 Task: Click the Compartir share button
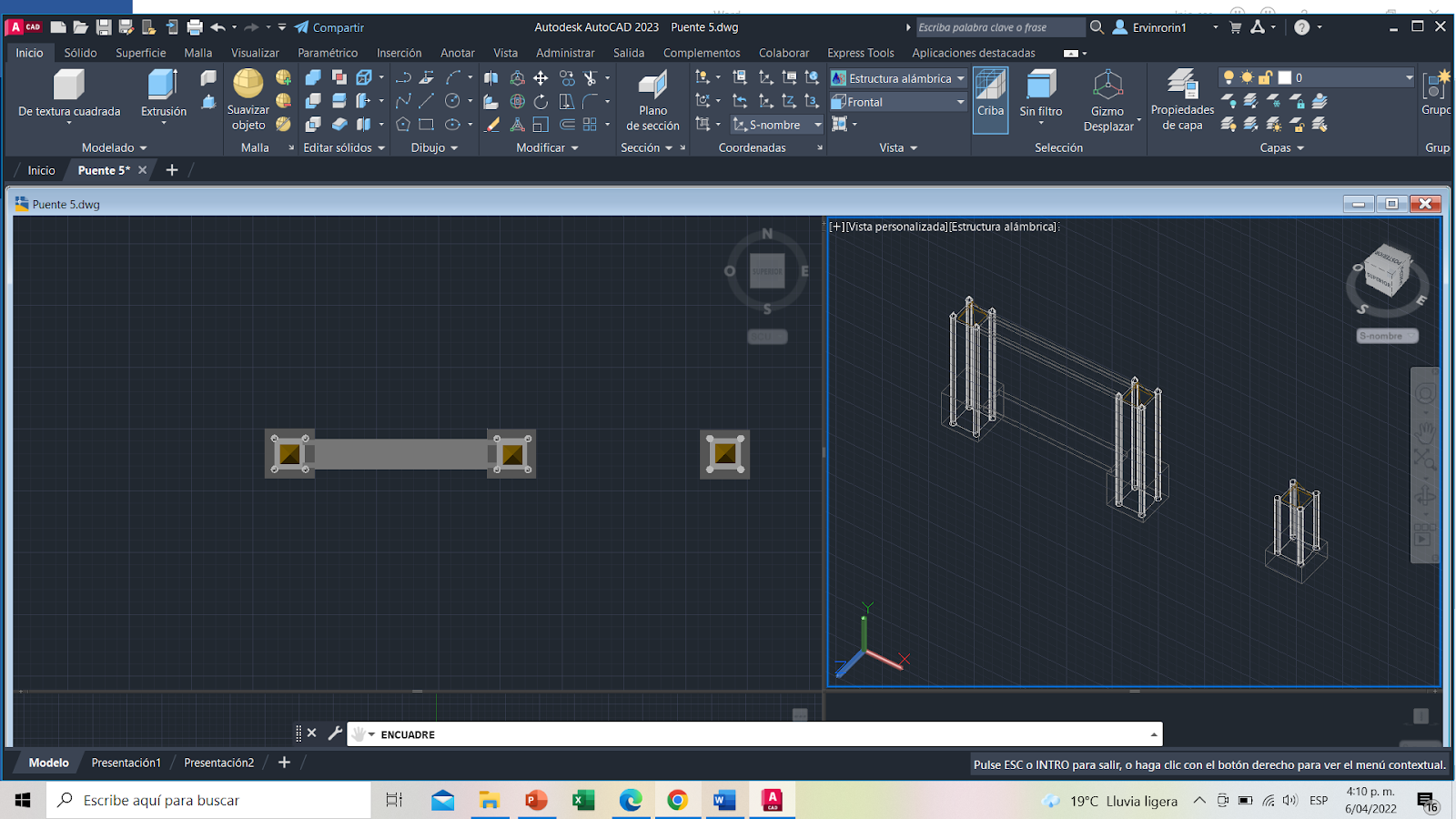click(x=329, y=27)
